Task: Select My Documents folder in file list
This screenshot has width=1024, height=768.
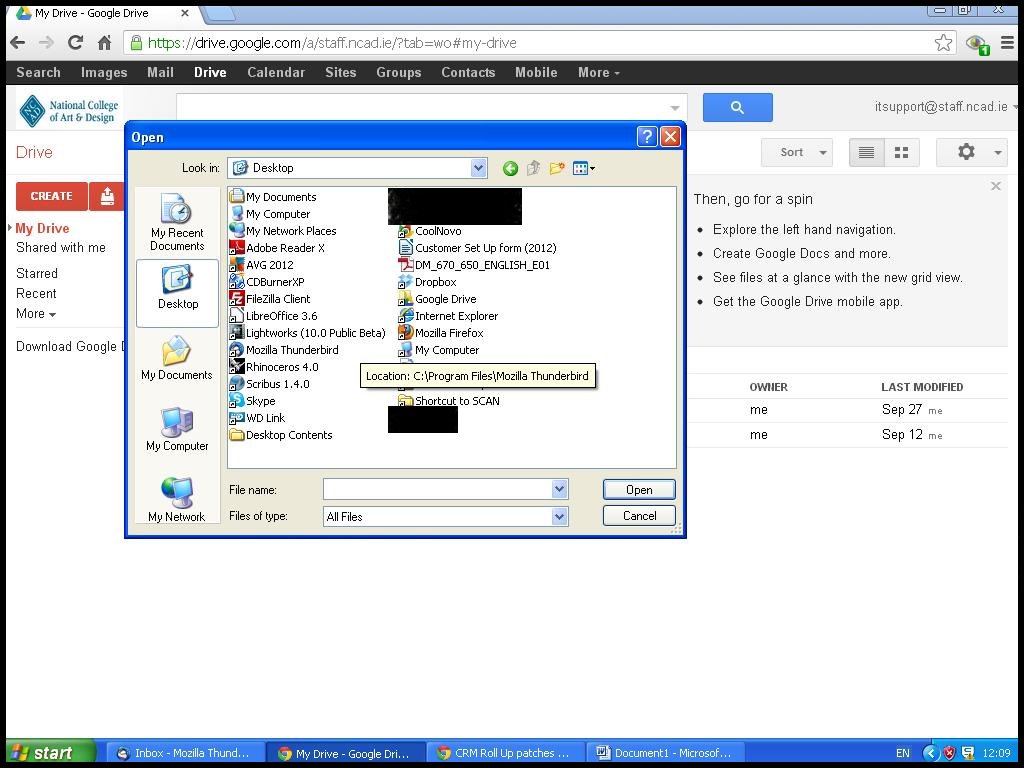Action: coord(272,197)
